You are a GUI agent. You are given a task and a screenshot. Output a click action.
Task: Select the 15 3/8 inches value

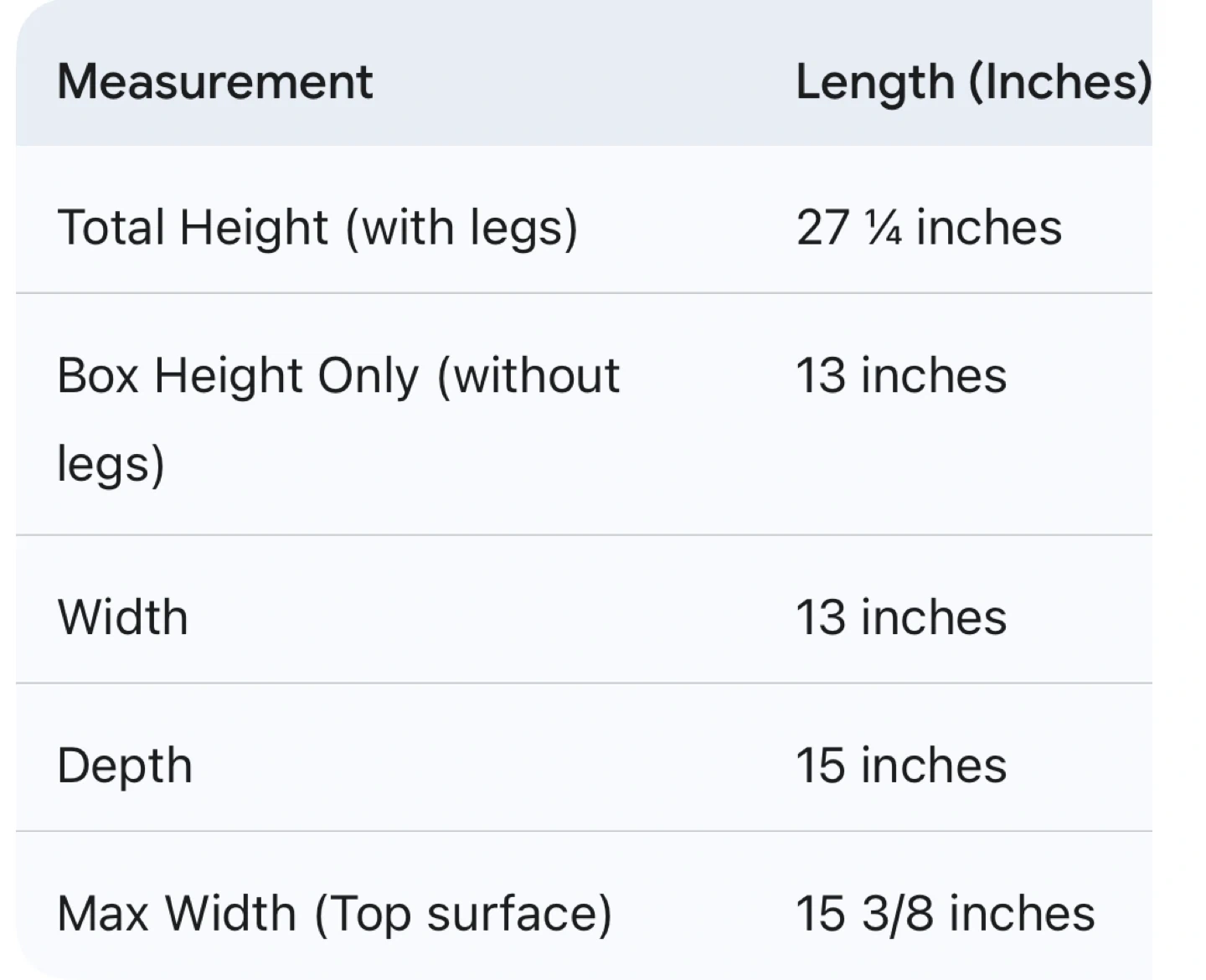pos(945,913)
